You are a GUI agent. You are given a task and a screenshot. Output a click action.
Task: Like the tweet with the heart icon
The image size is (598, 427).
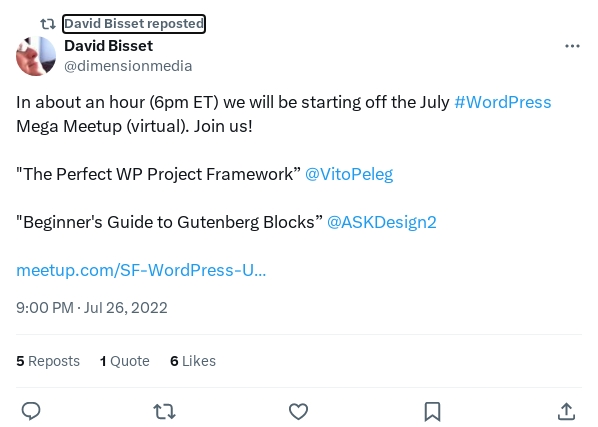pos(298,411)
